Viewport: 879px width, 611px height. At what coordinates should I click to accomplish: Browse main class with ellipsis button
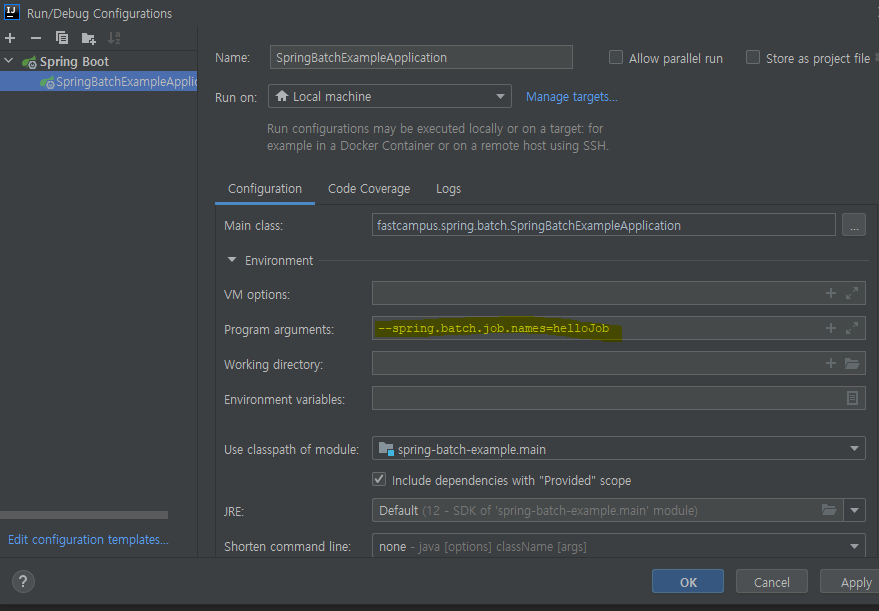pos(854,225)
